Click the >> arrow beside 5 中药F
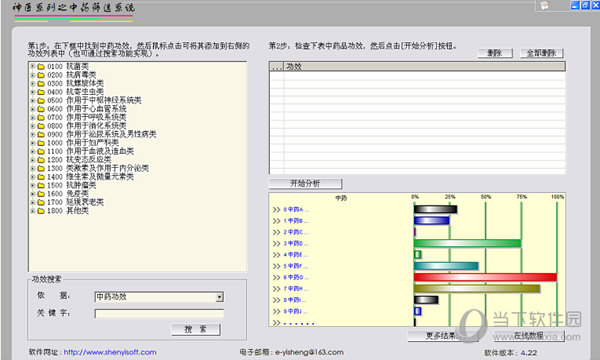 click(276, 266)
